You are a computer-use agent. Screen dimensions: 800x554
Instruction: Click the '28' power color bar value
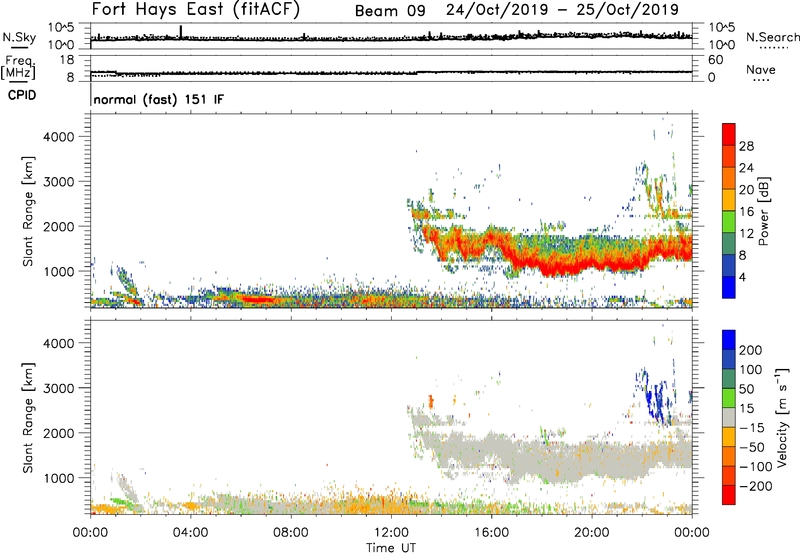(746, 146)
